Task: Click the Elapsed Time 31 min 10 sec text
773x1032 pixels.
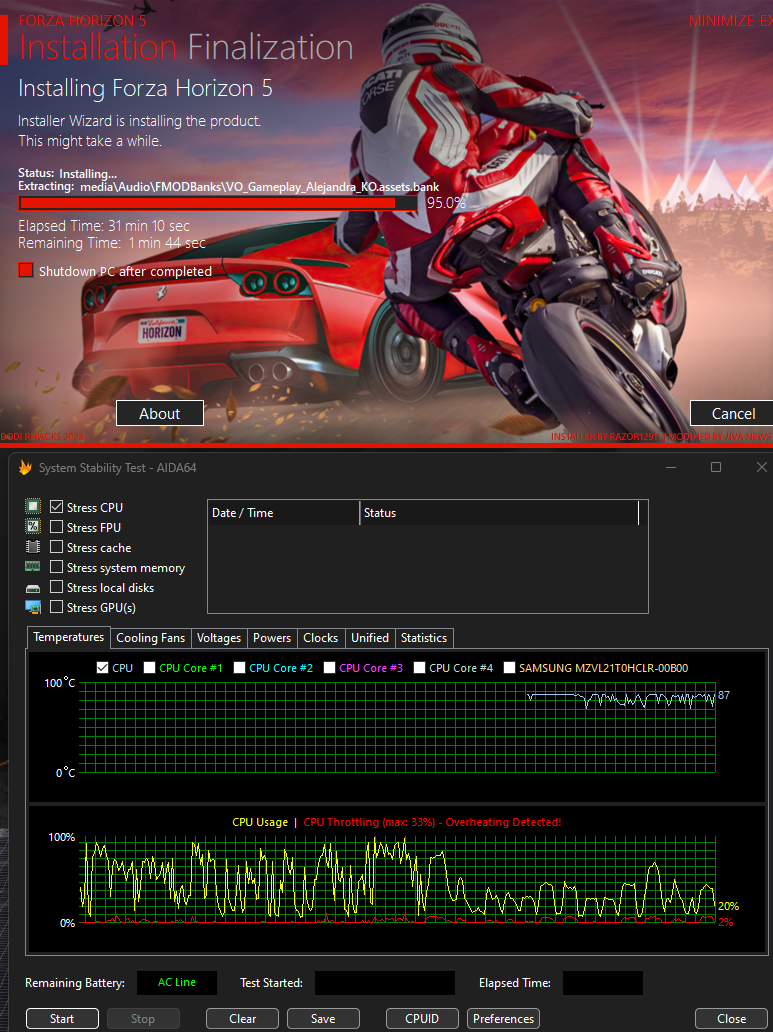Action: (x=104, y=226)
